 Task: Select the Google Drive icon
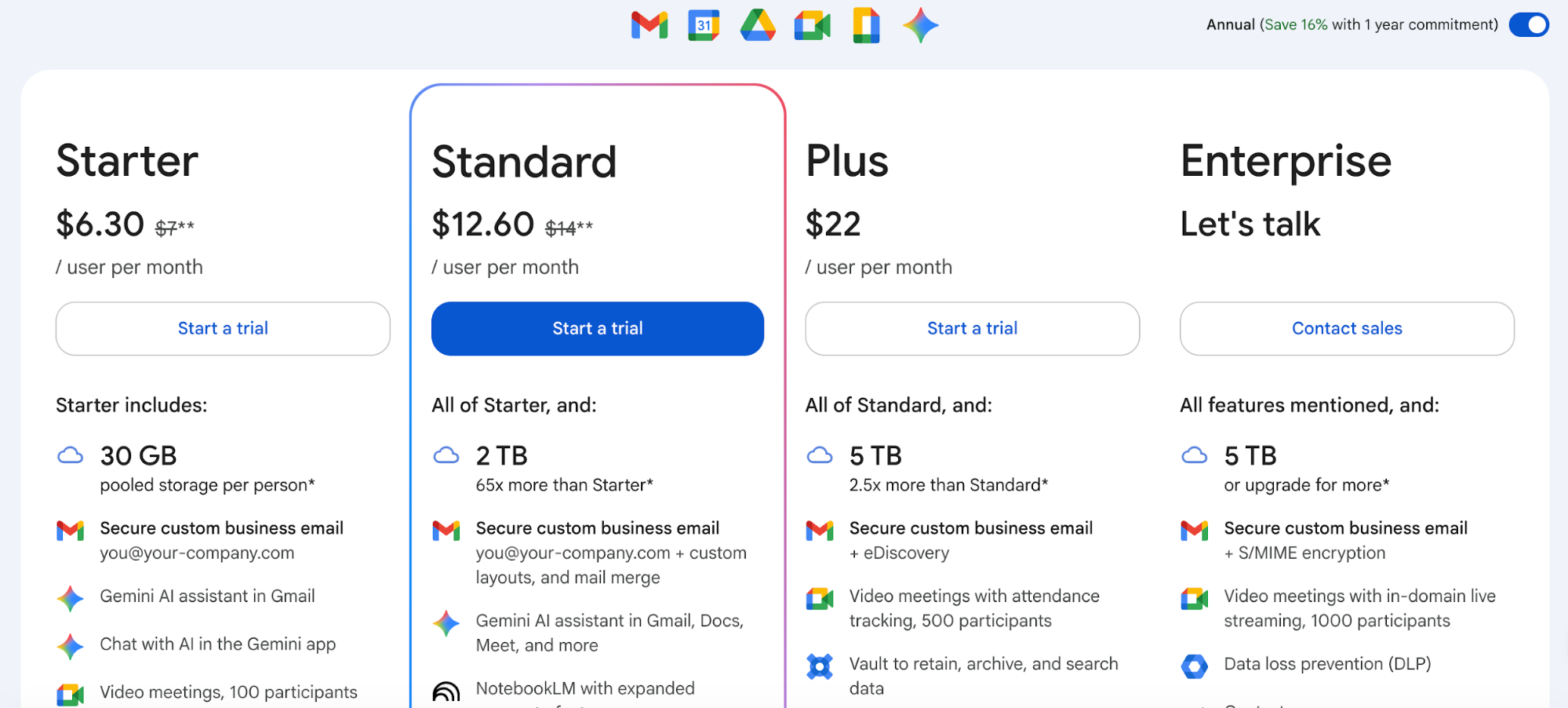tap(757, 25)
